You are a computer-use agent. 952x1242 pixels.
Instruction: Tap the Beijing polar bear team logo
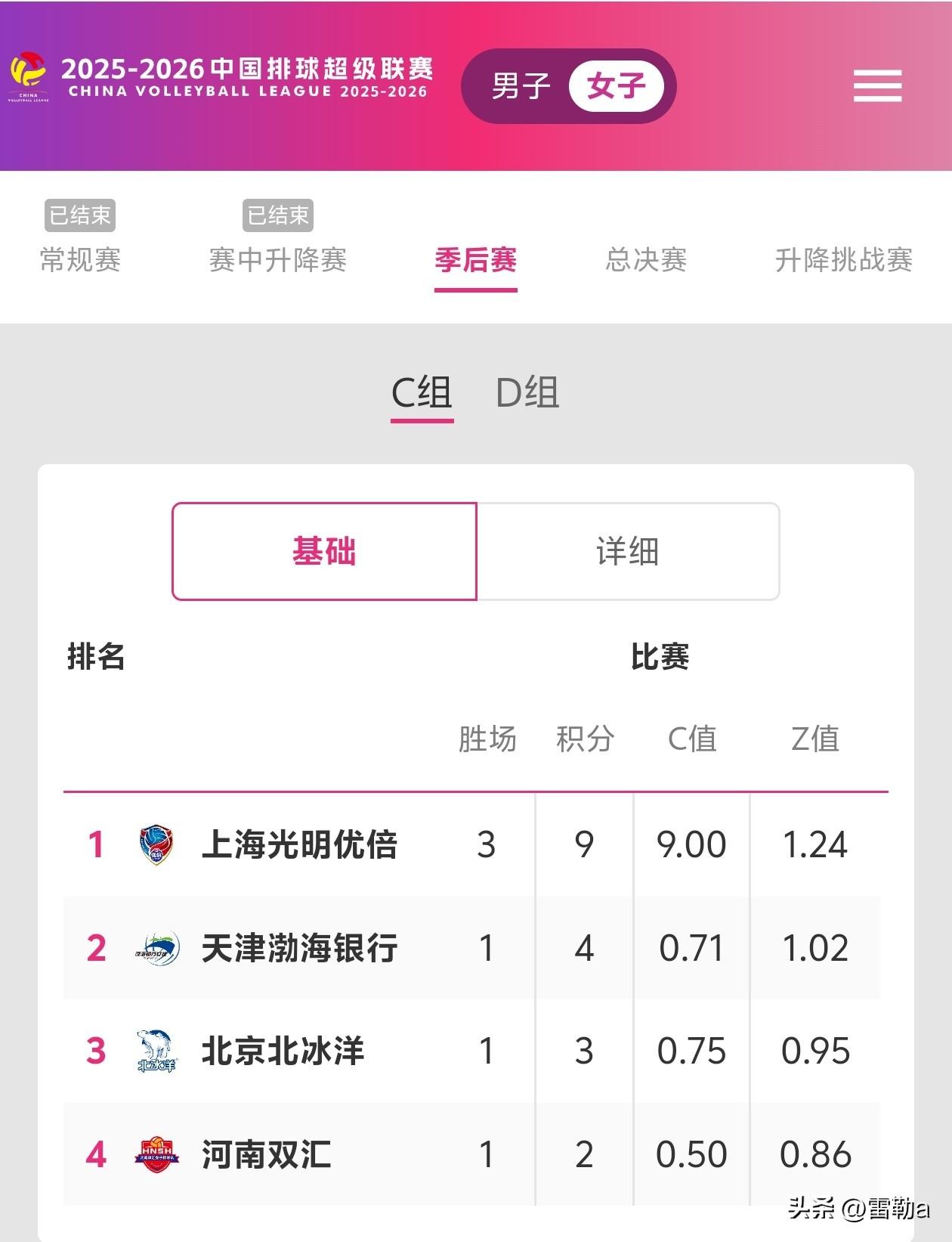156,1051
